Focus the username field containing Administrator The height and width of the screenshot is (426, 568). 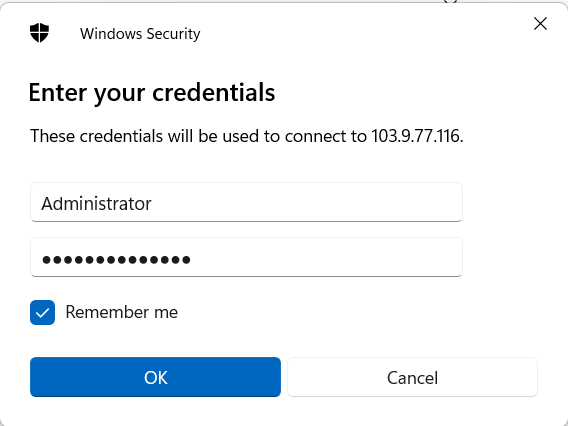(246, 202)
